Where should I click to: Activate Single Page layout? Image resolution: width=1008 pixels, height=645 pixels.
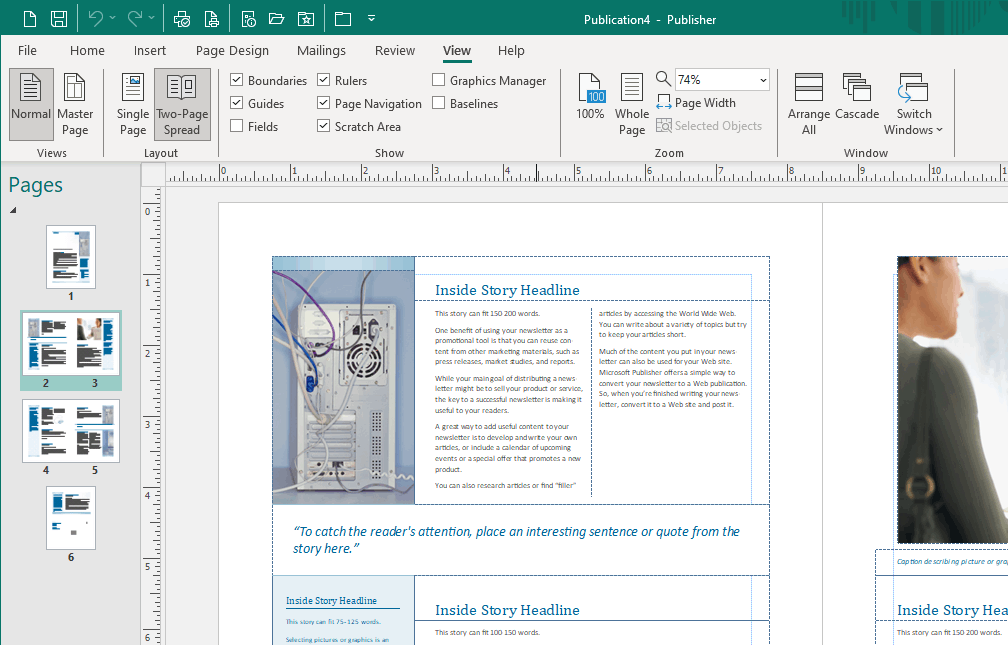132,103
